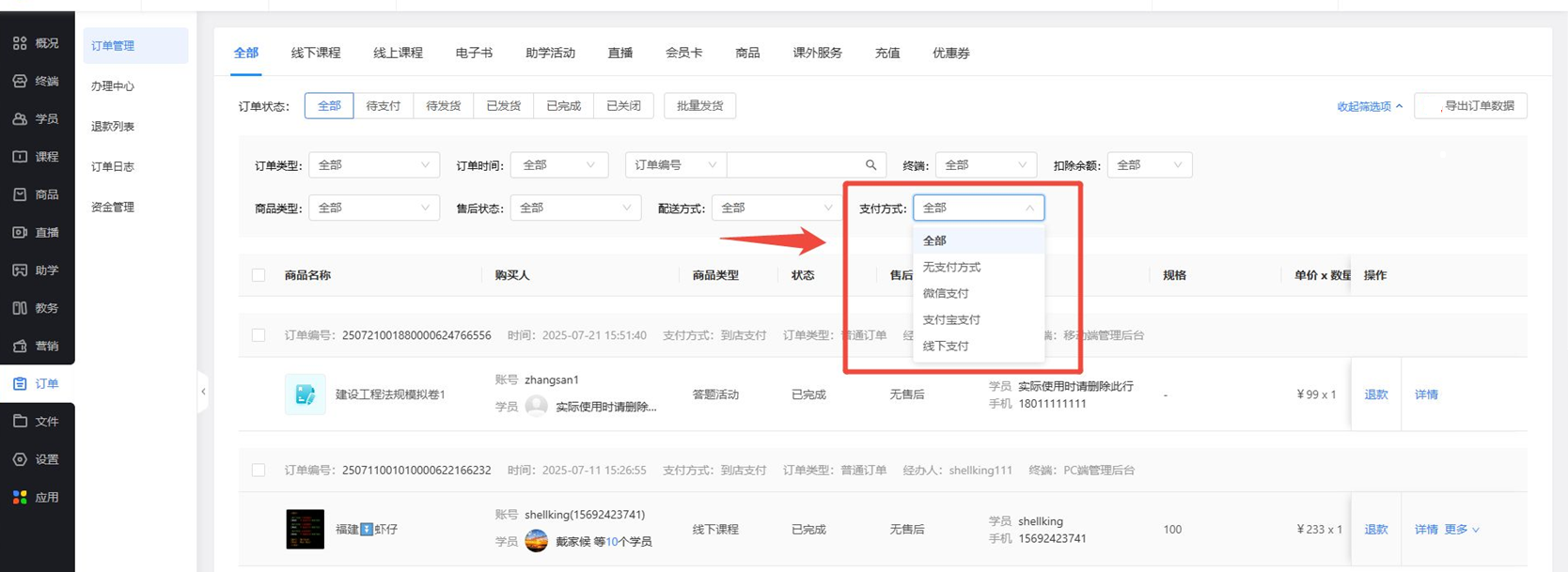Toggle the select-all checkbox in table header
The height and width of the screenshot is (572, 1568).
point(259,275)
